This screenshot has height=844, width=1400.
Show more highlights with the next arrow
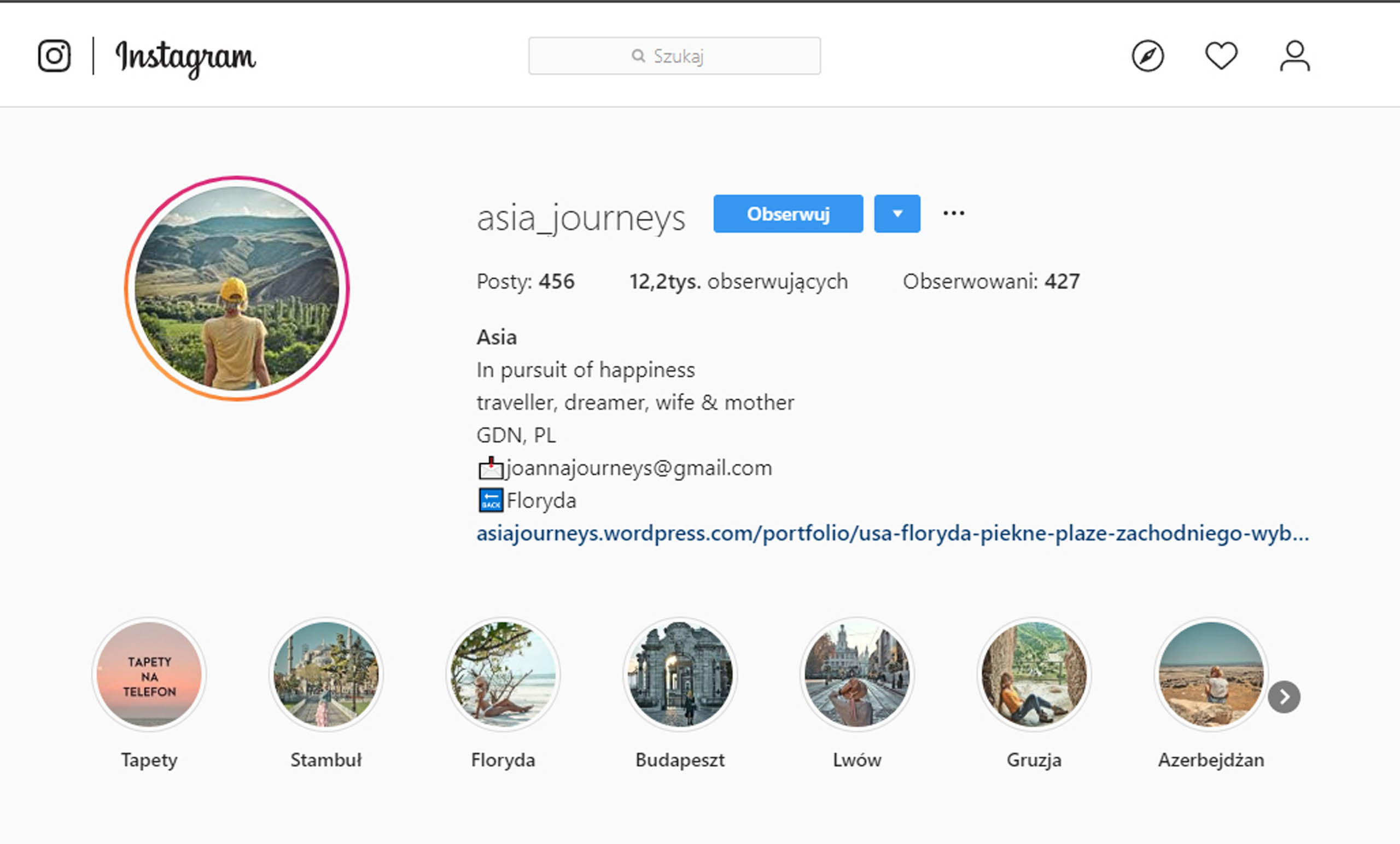pyautogui.click(x=1284, y=697)
